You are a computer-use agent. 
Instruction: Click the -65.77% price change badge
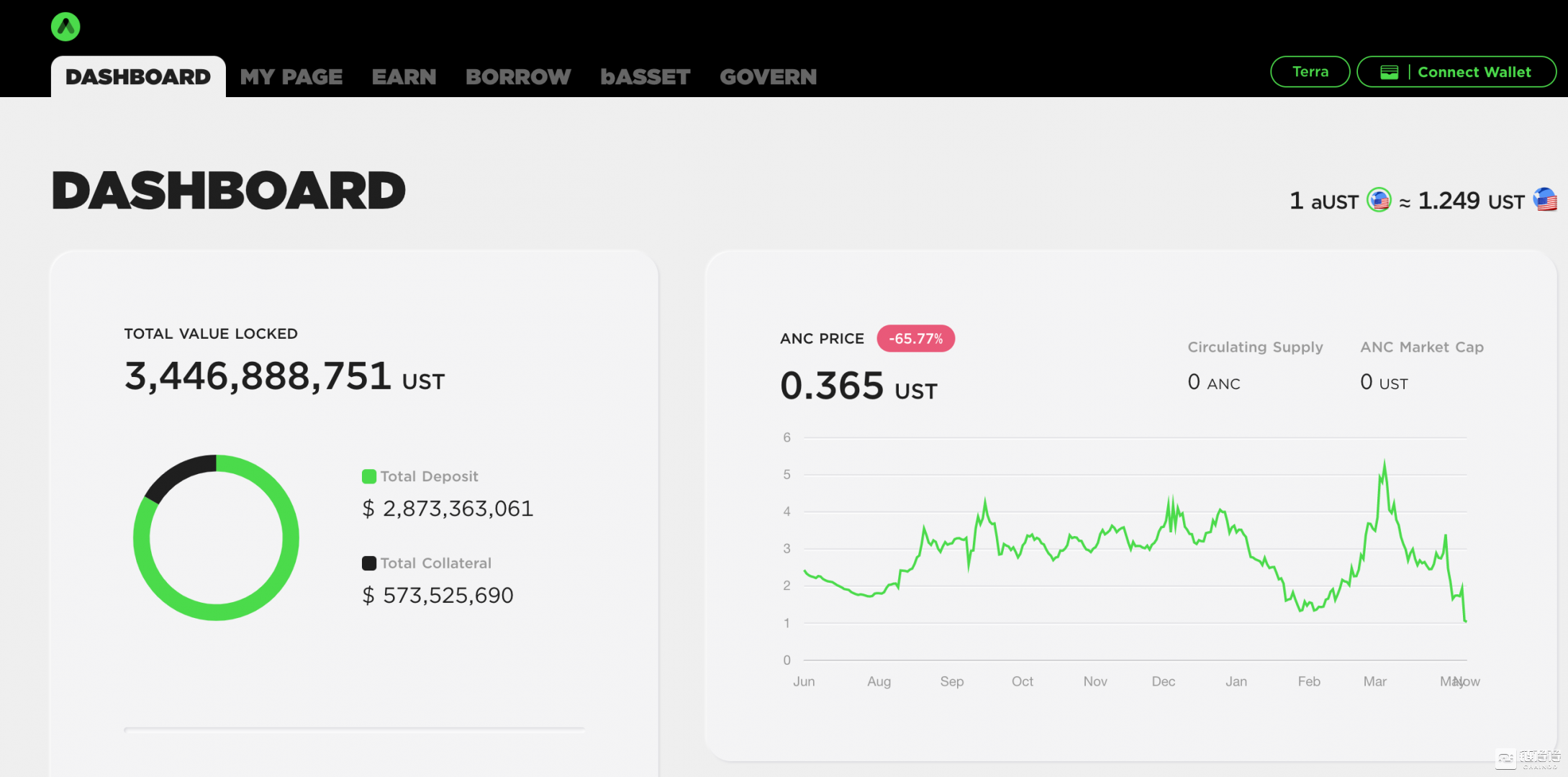click(915, 339)
